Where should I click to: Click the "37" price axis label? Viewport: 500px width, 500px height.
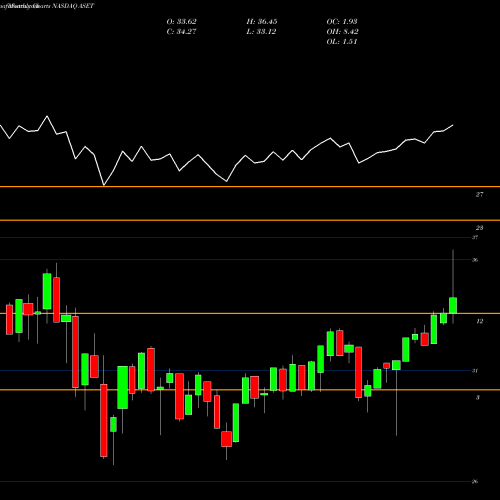pyautogui.click(x=475, y=237)
